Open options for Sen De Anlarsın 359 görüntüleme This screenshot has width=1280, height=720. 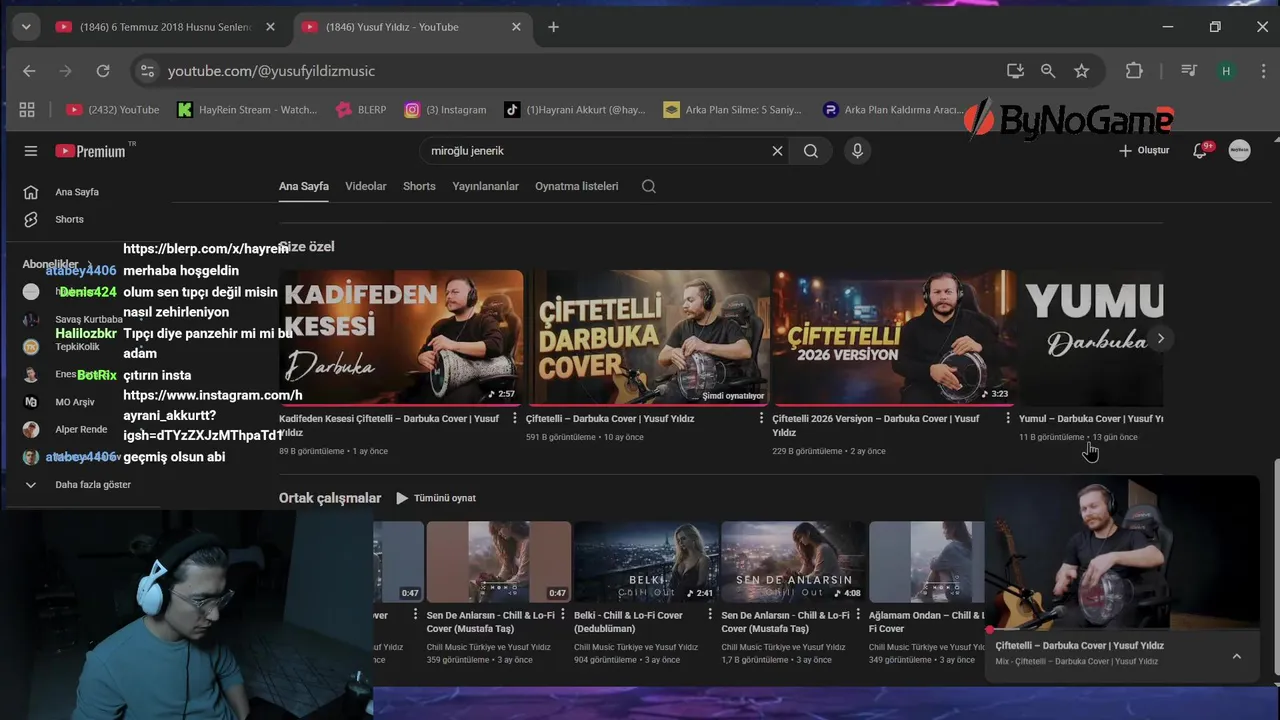pyautogui.click(x=563, y=614)
